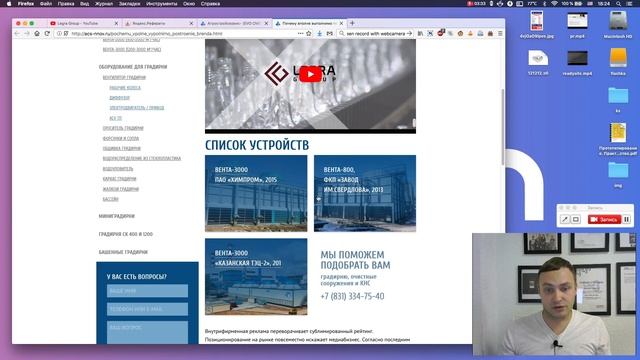This screenshot has height=360, width=640.
Task: Open the Firefox home page button
Action: 37,33
